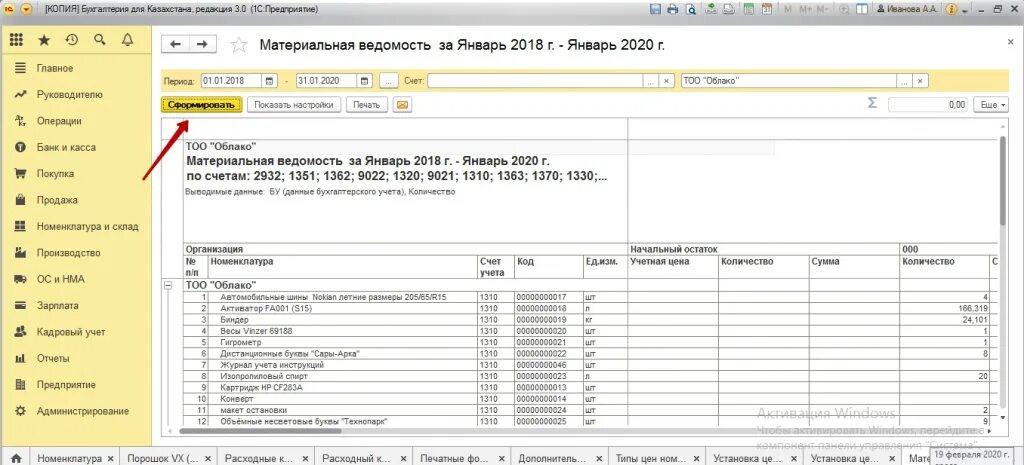Click the Счет input field

536,81
